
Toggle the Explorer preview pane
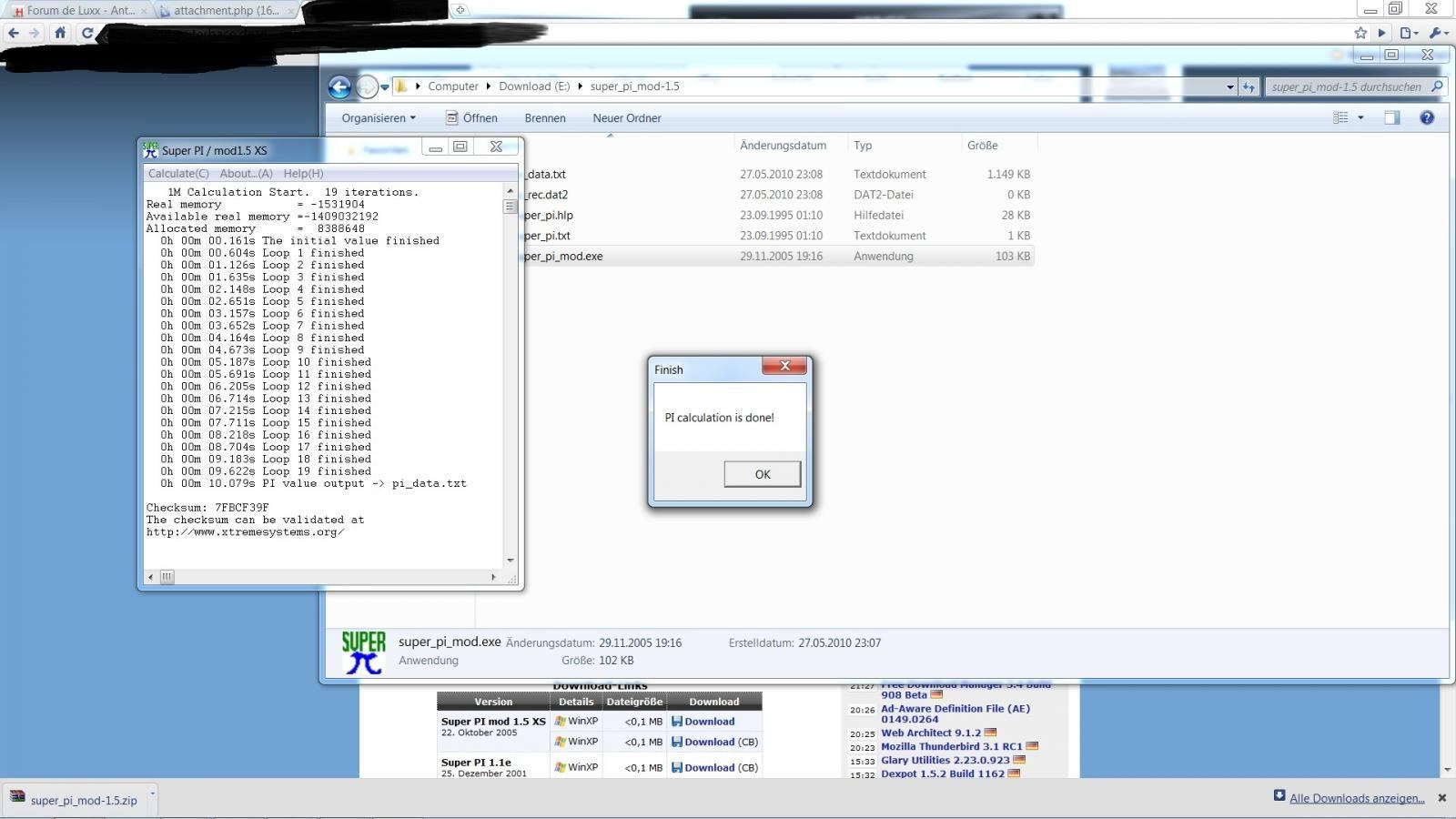pyautogui.click(x=1392, y=117)
